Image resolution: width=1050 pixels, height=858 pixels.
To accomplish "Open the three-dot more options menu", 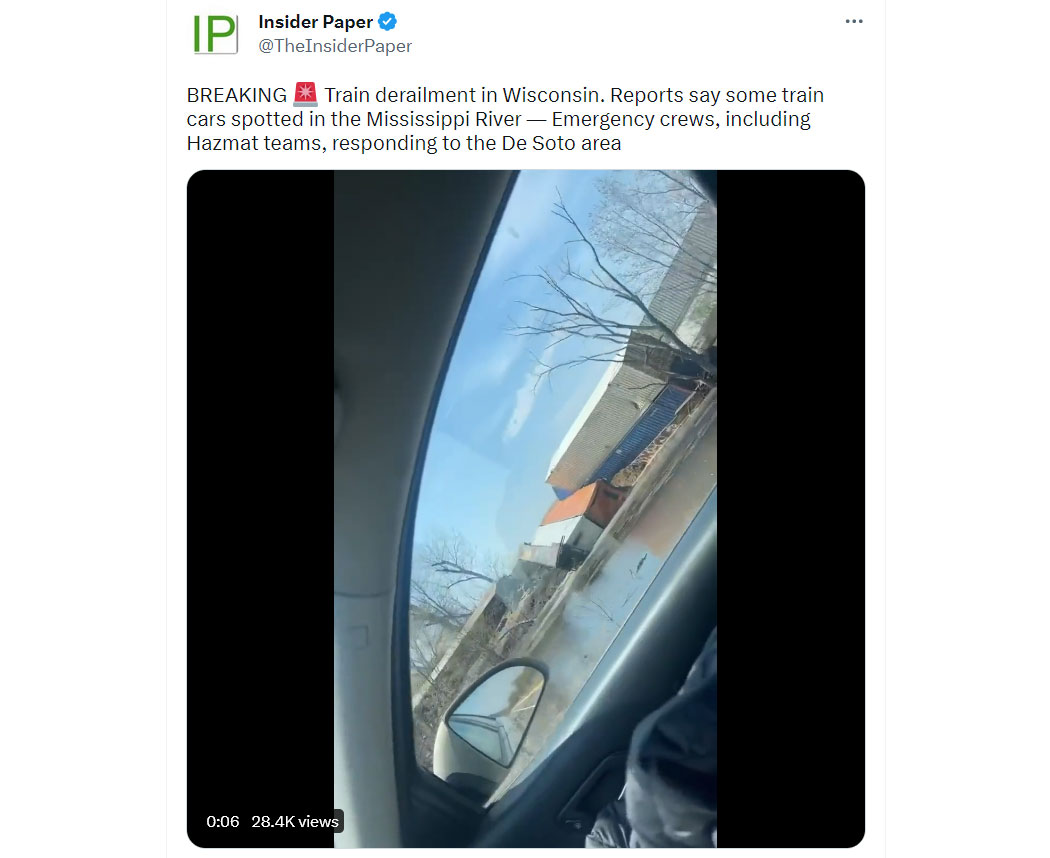I will click(854, 21).
